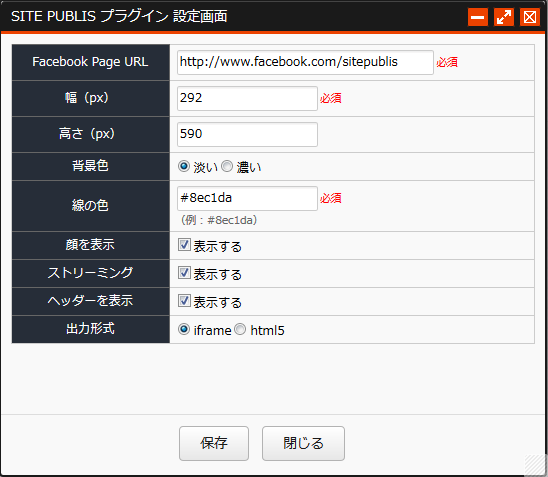Click the 高さ (px) height input

247,134
